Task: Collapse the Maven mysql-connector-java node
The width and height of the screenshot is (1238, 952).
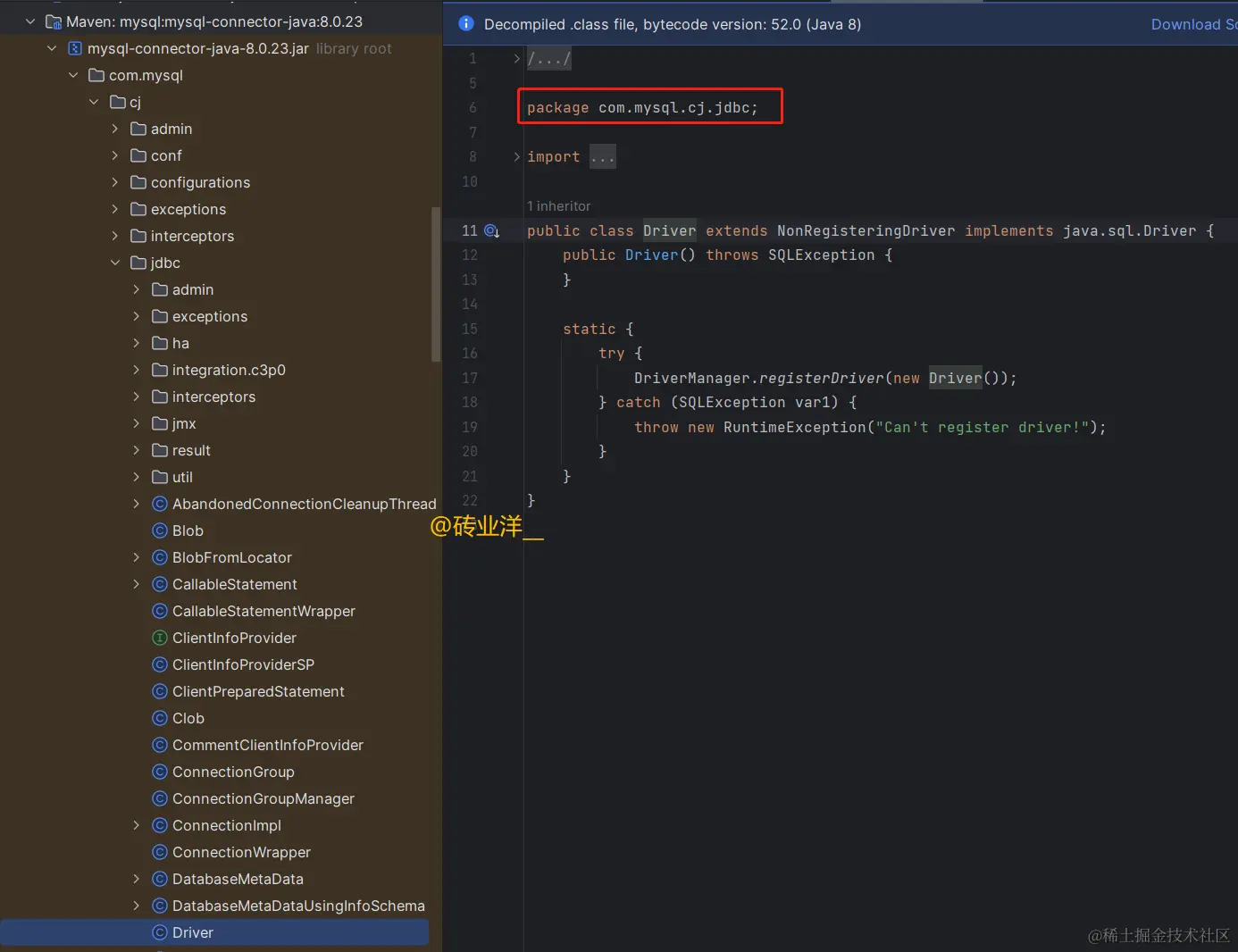Action: click(30, 21)
